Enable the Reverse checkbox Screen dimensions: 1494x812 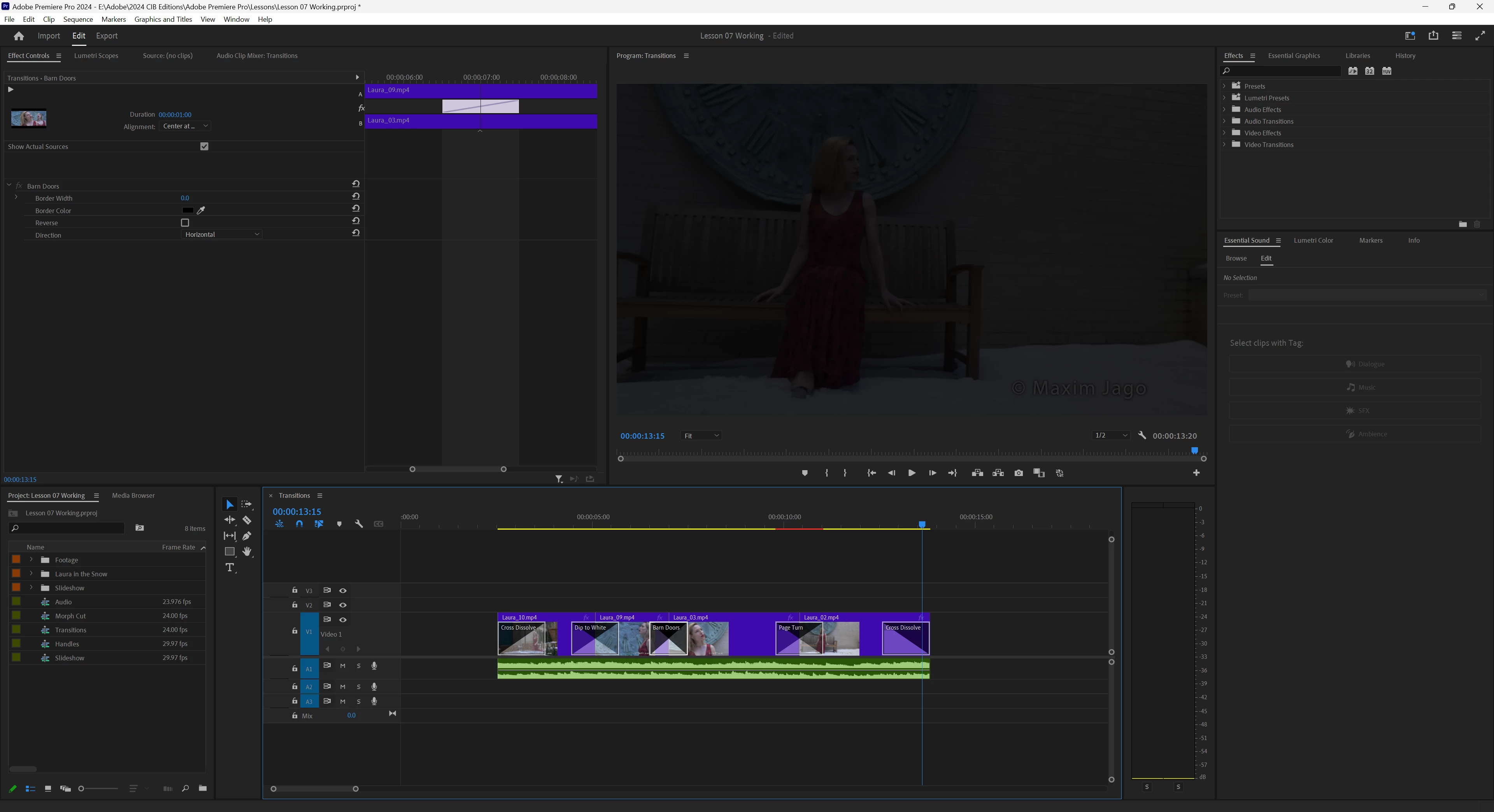[185, 222]
